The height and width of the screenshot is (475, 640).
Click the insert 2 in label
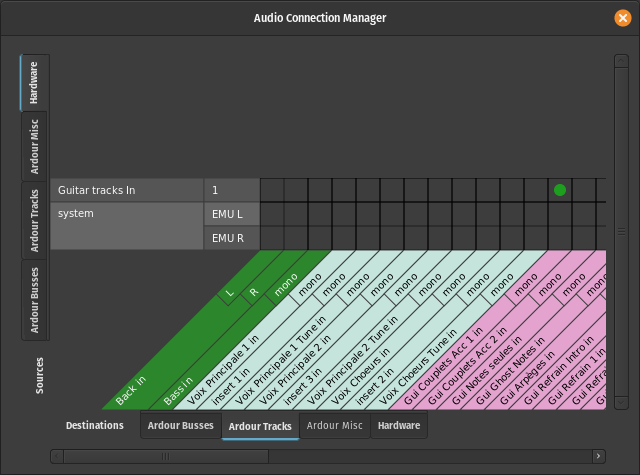pos(375,386)
